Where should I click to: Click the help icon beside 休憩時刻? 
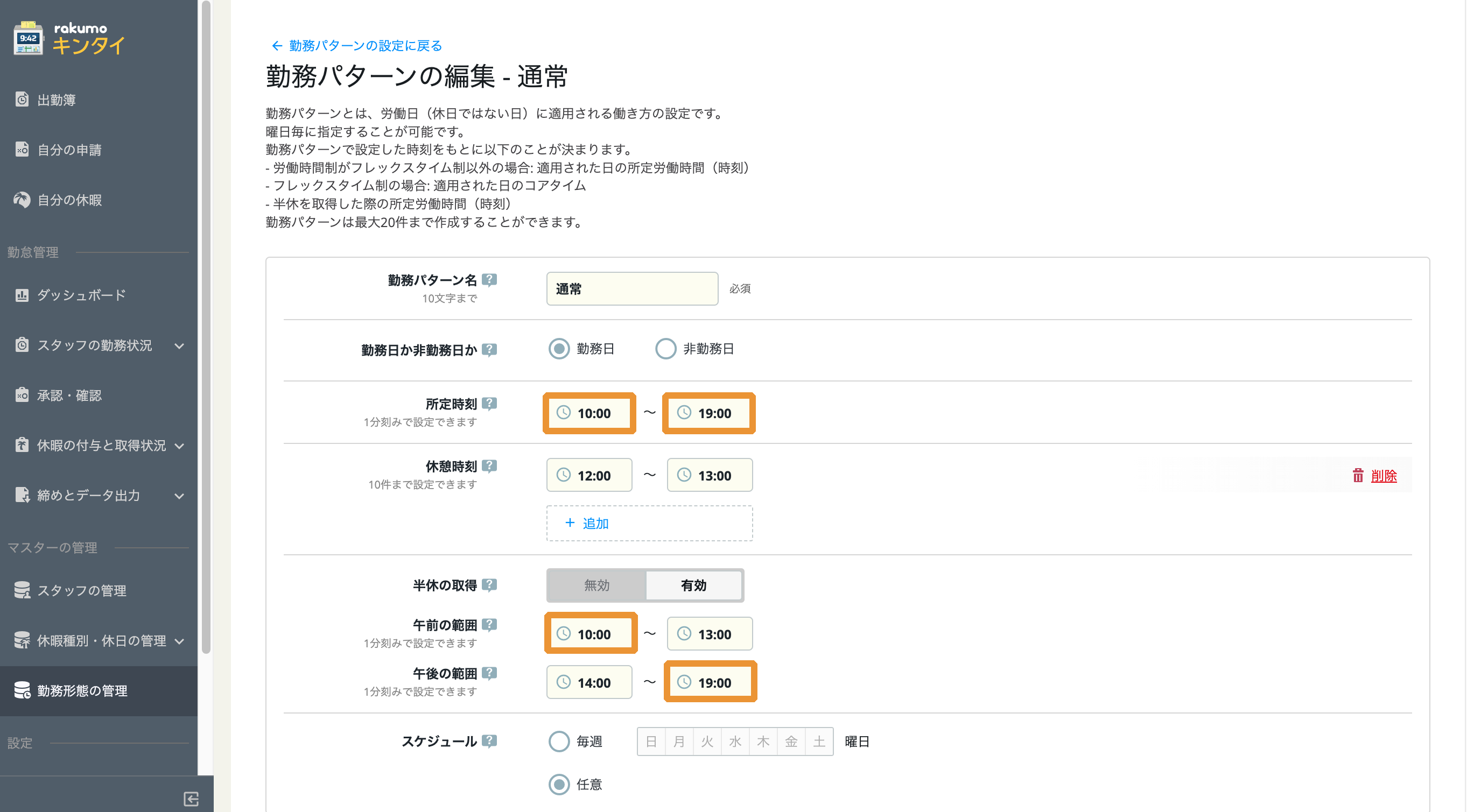489,466
